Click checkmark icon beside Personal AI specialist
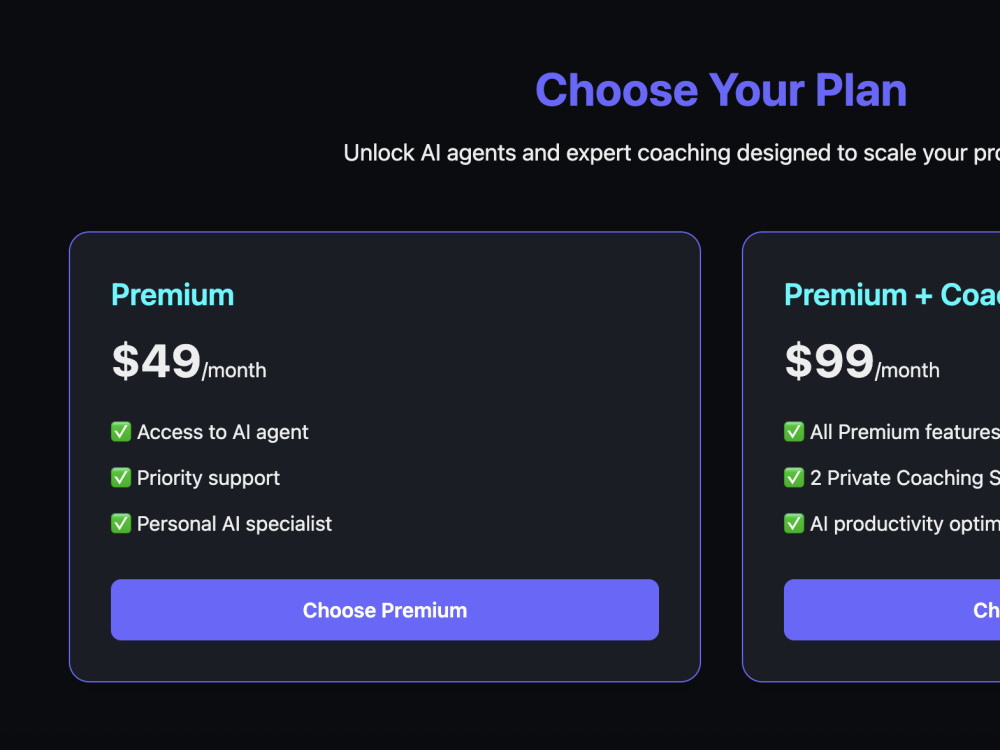 (121, 524)
